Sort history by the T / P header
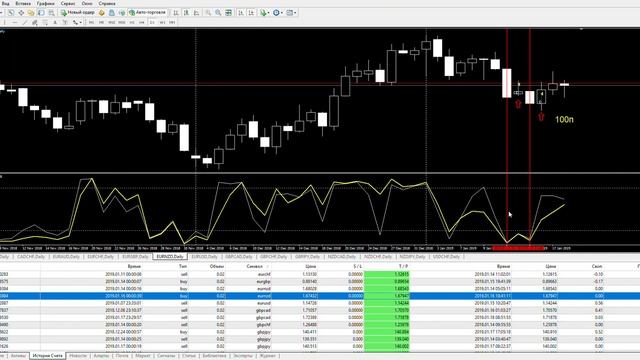The width and height of the screenshot is (640, 360). (403, 266)
